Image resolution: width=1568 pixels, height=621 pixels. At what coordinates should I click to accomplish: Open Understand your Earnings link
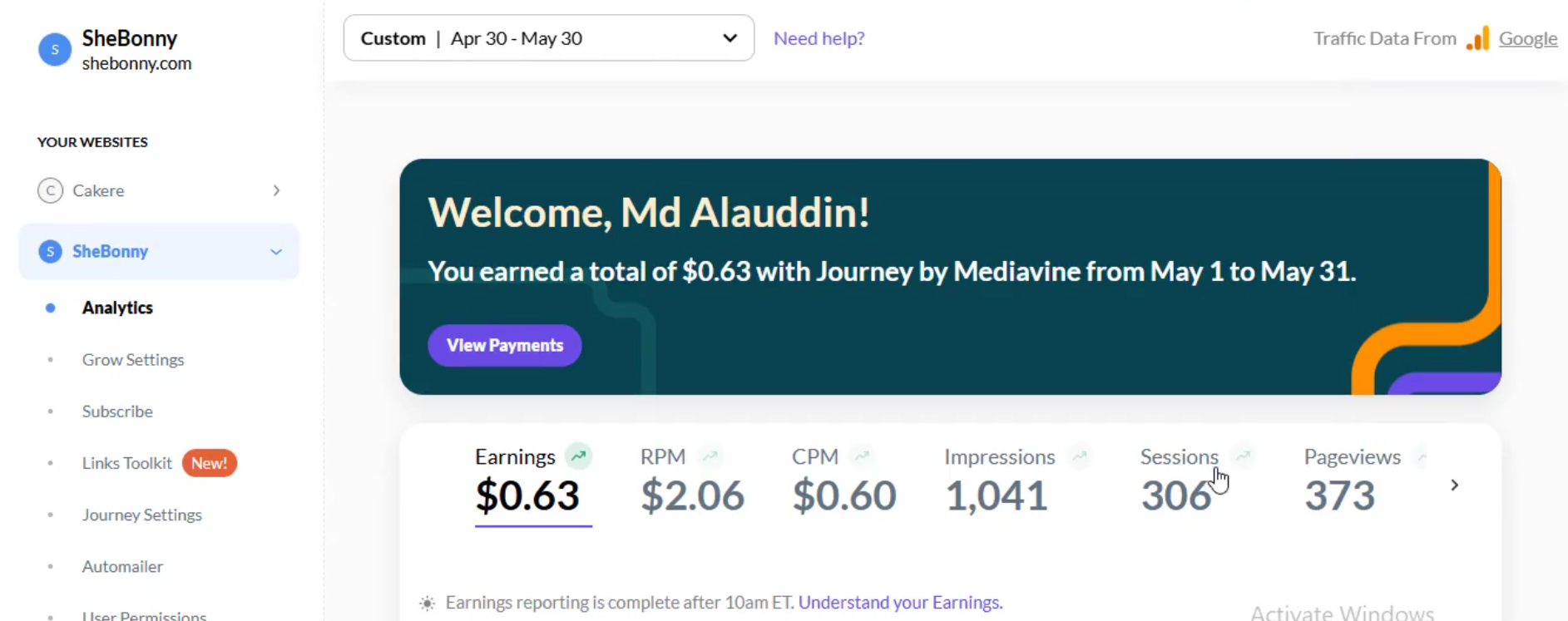901,602
